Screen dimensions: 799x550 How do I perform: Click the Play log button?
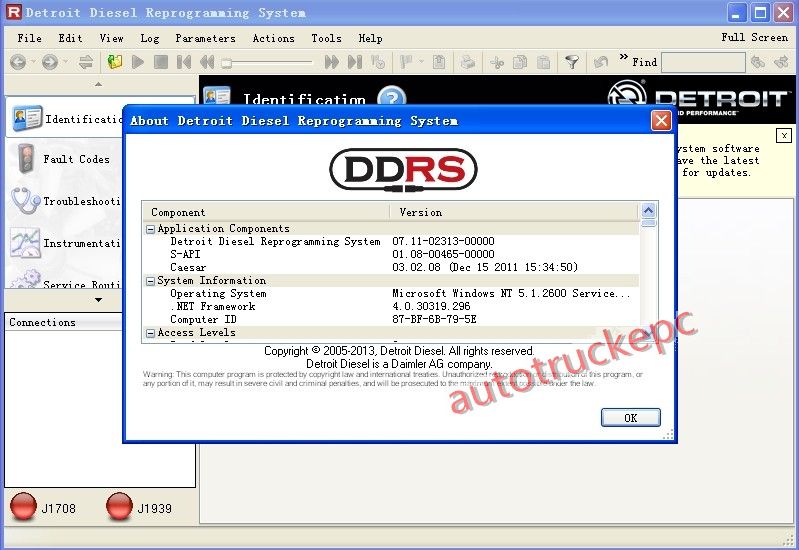(x=138, y=62)
